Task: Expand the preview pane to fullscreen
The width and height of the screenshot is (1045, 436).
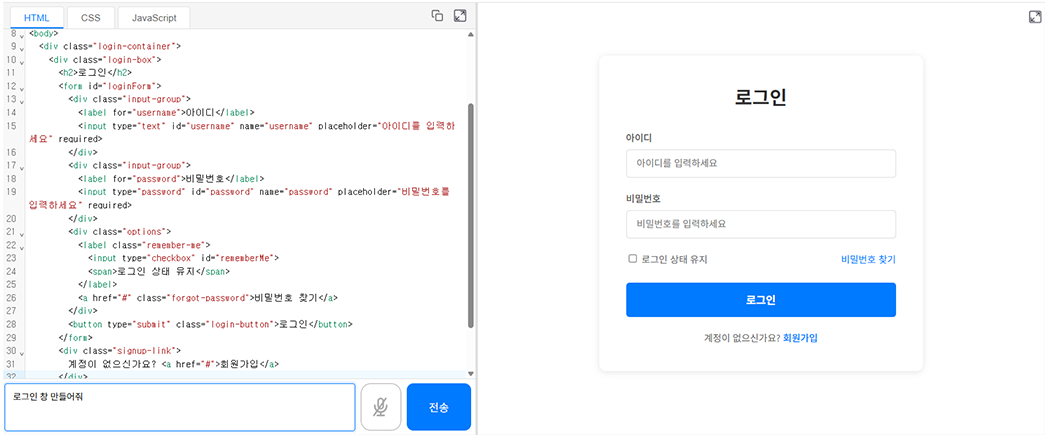Action: 1035,17
